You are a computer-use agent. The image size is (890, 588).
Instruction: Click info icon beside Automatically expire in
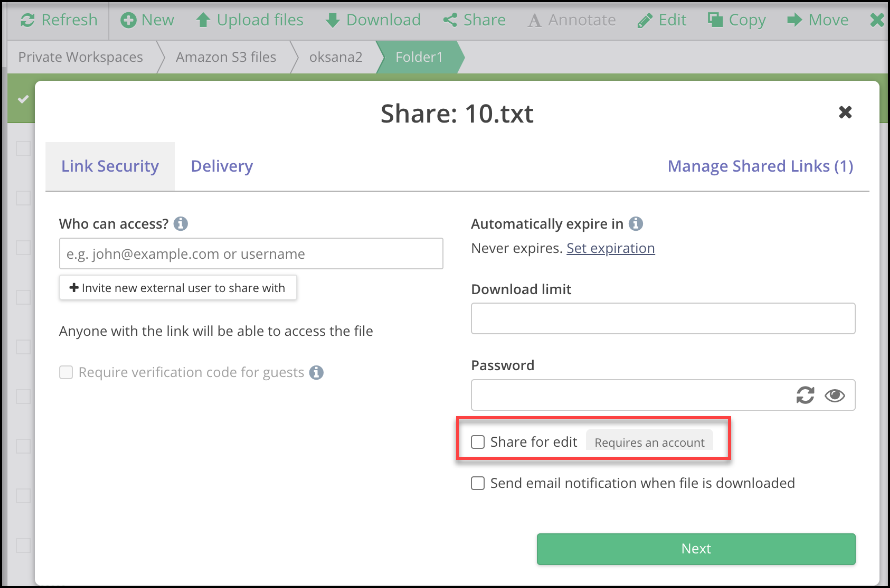tap(636, 224)
